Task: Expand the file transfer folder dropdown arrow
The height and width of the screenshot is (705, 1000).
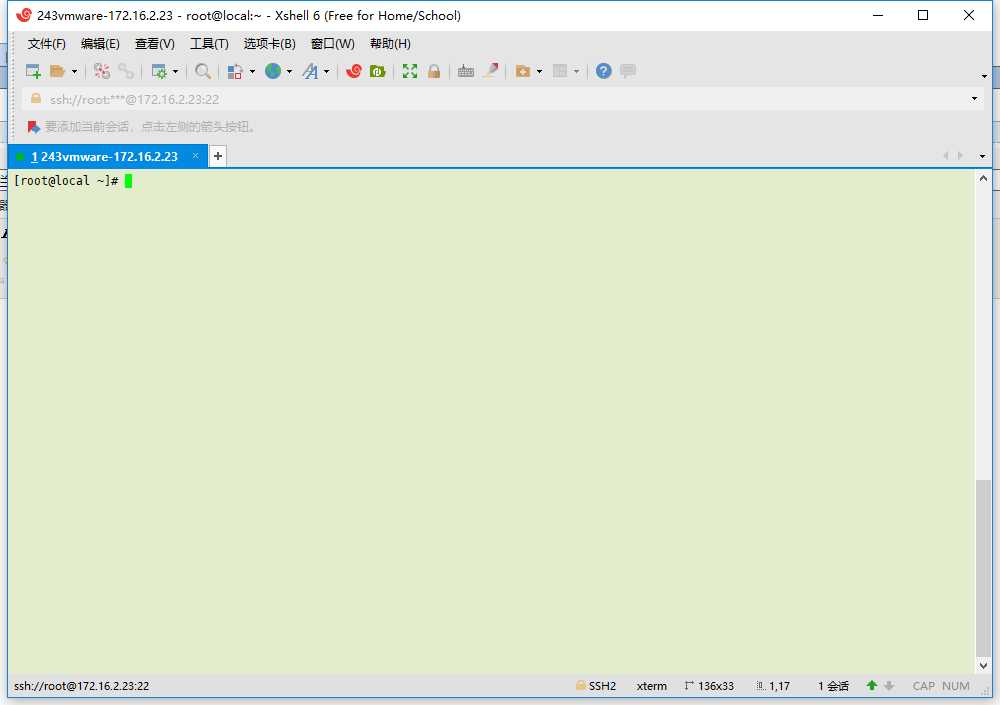Action: click(x=540, y=71)
